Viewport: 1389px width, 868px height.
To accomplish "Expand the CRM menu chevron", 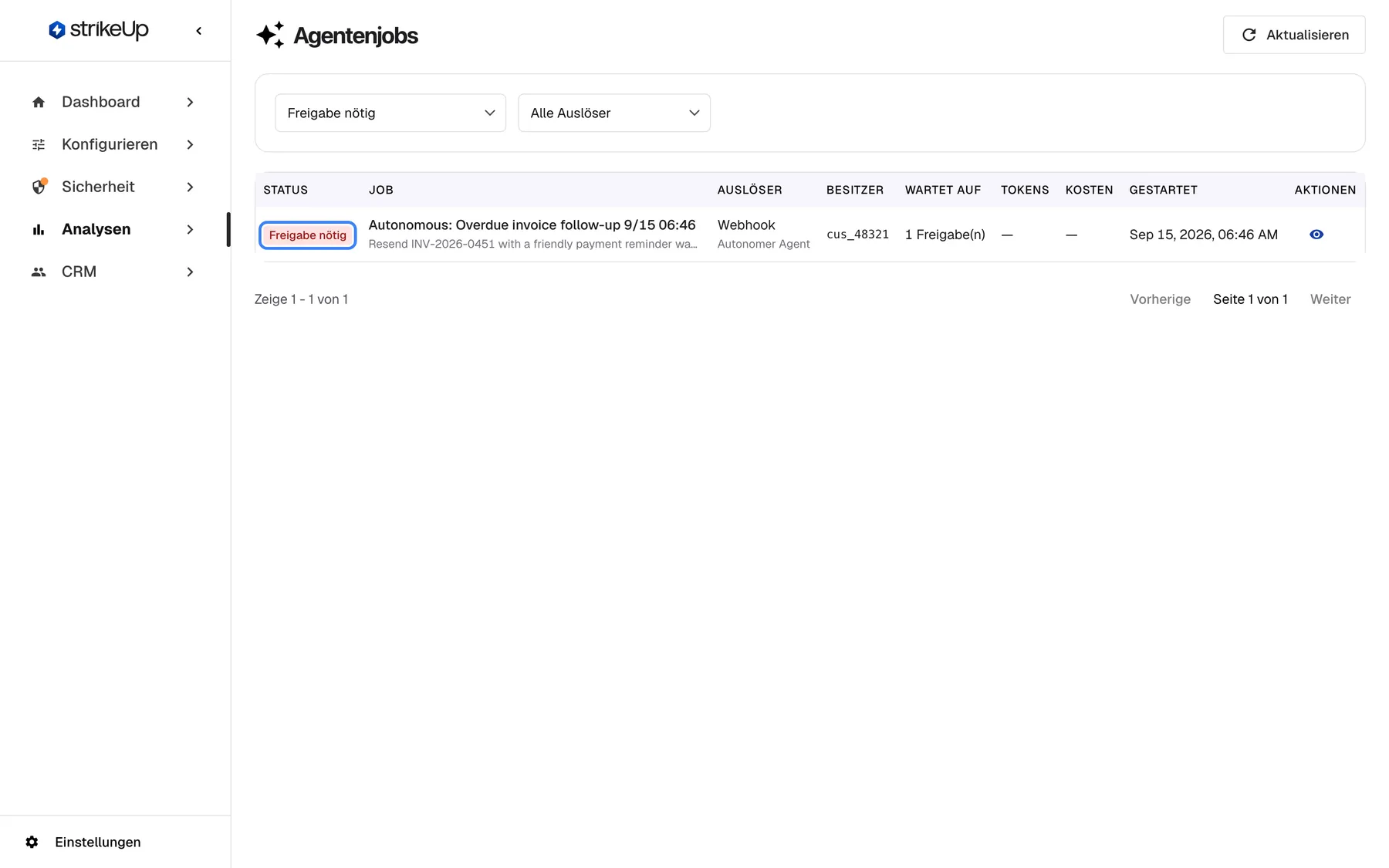I will click(190, 272).
